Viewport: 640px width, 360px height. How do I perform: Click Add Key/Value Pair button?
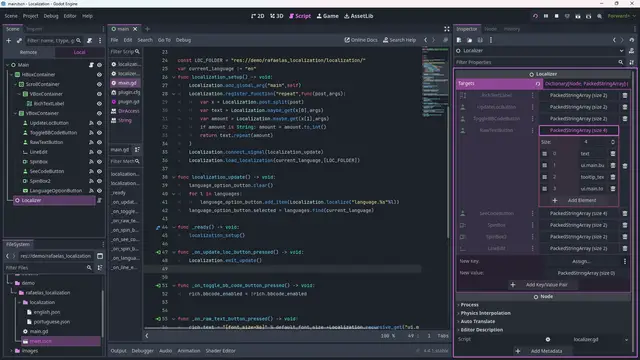coord(540,284)
